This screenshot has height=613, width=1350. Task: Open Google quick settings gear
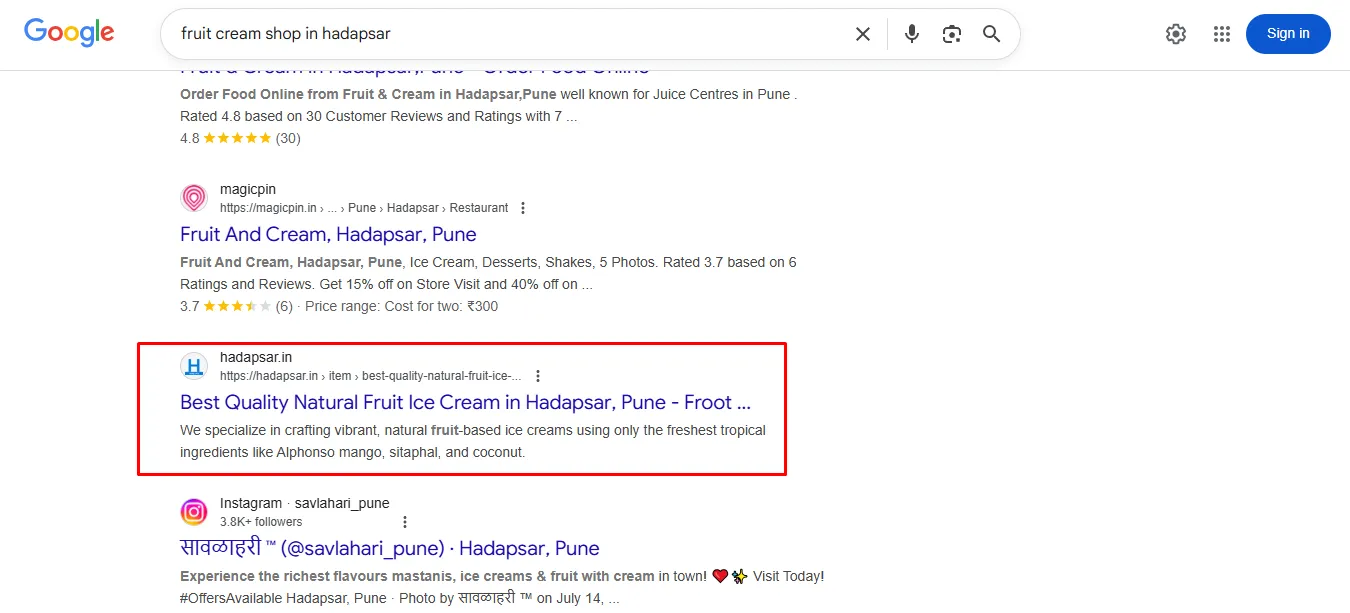tap(1175, 34)
